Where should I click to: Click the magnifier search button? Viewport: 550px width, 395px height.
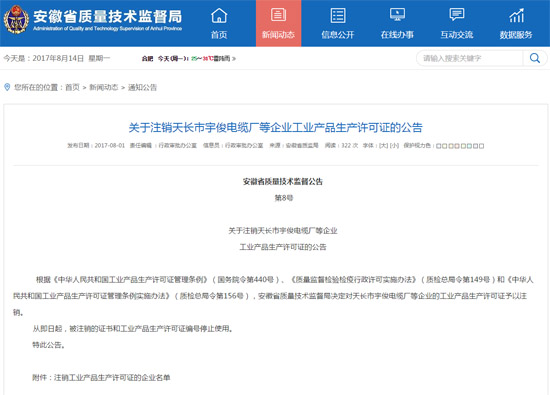(x=535, y=58)
